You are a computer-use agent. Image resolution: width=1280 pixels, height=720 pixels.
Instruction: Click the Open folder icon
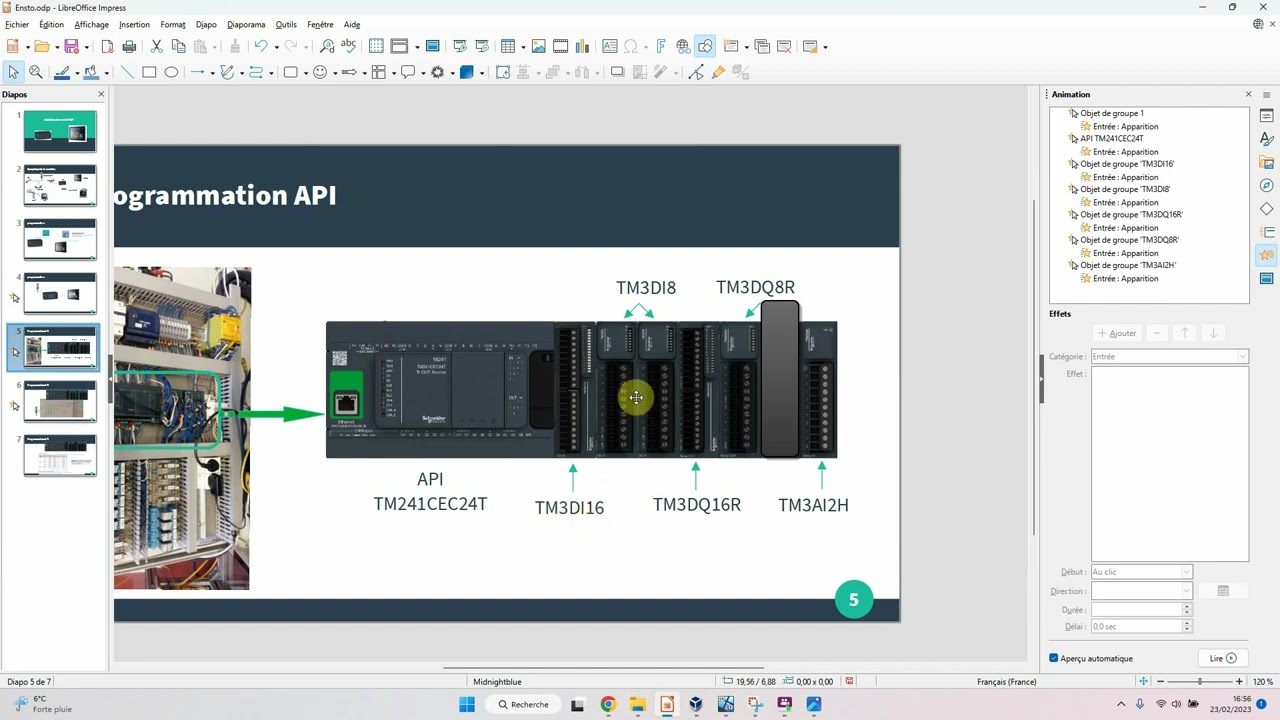[x=41, y=46]
